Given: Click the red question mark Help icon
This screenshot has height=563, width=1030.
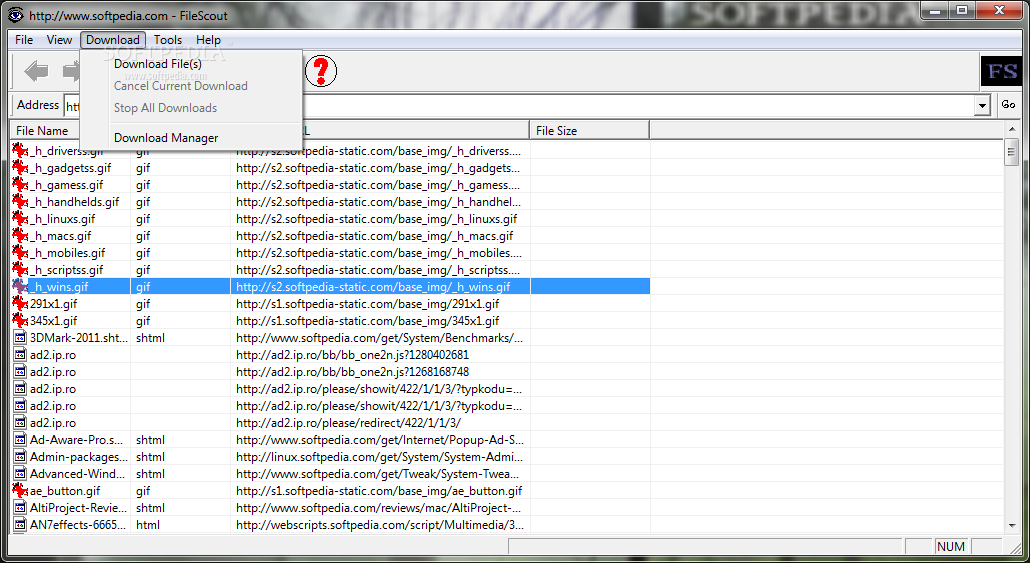Looking at the screenshot, I should click(x=321, y=71).
